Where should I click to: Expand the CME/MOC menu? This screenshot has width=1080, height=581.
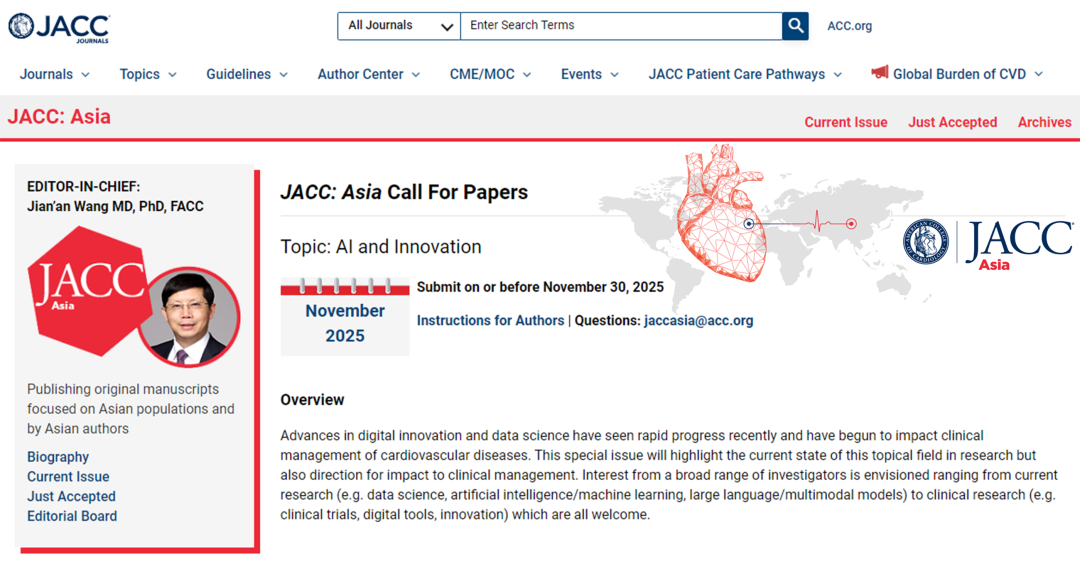(x=490, y=74)
